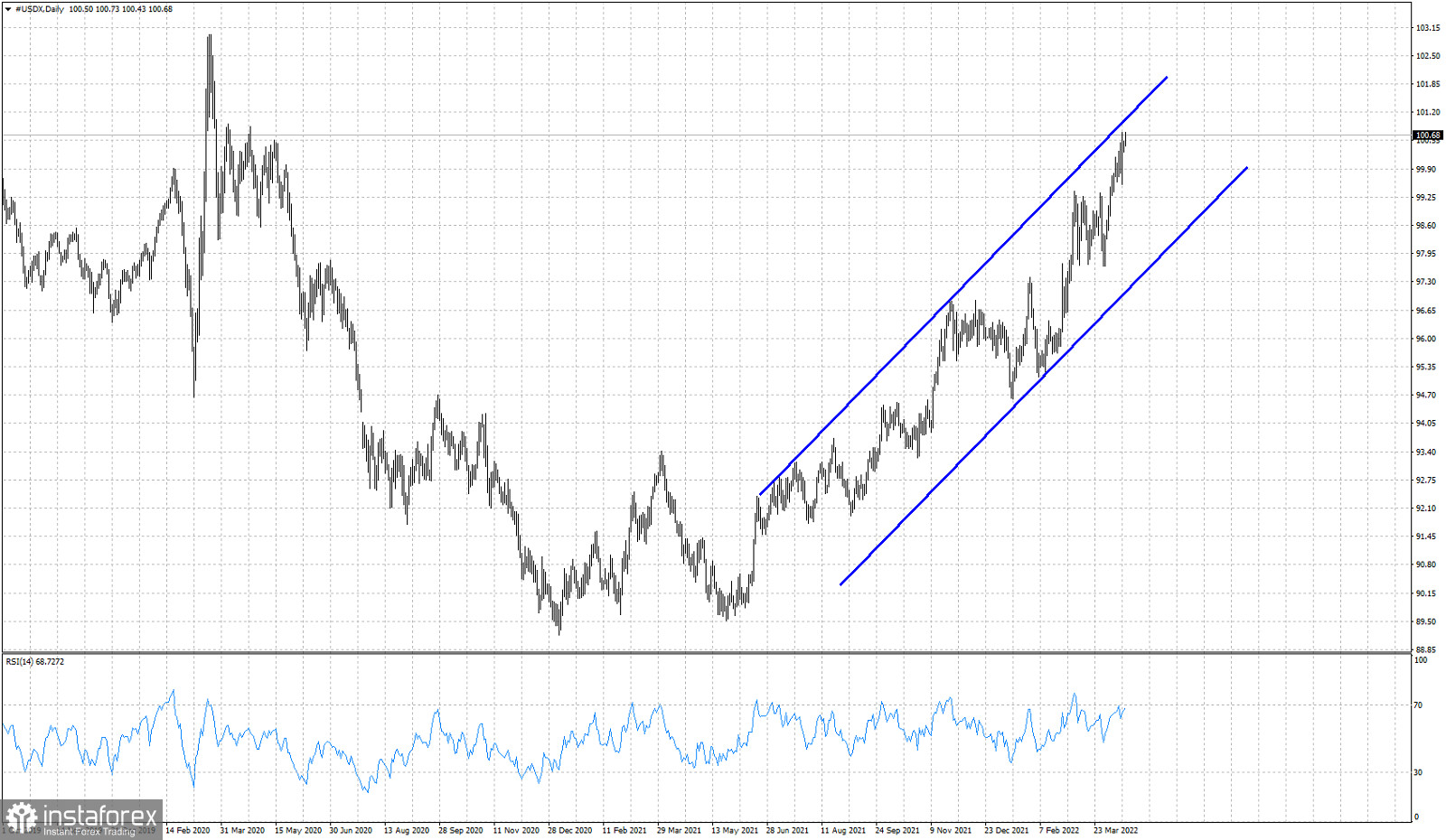Click the 97.95 price axis label

(x=1426, y=254)
